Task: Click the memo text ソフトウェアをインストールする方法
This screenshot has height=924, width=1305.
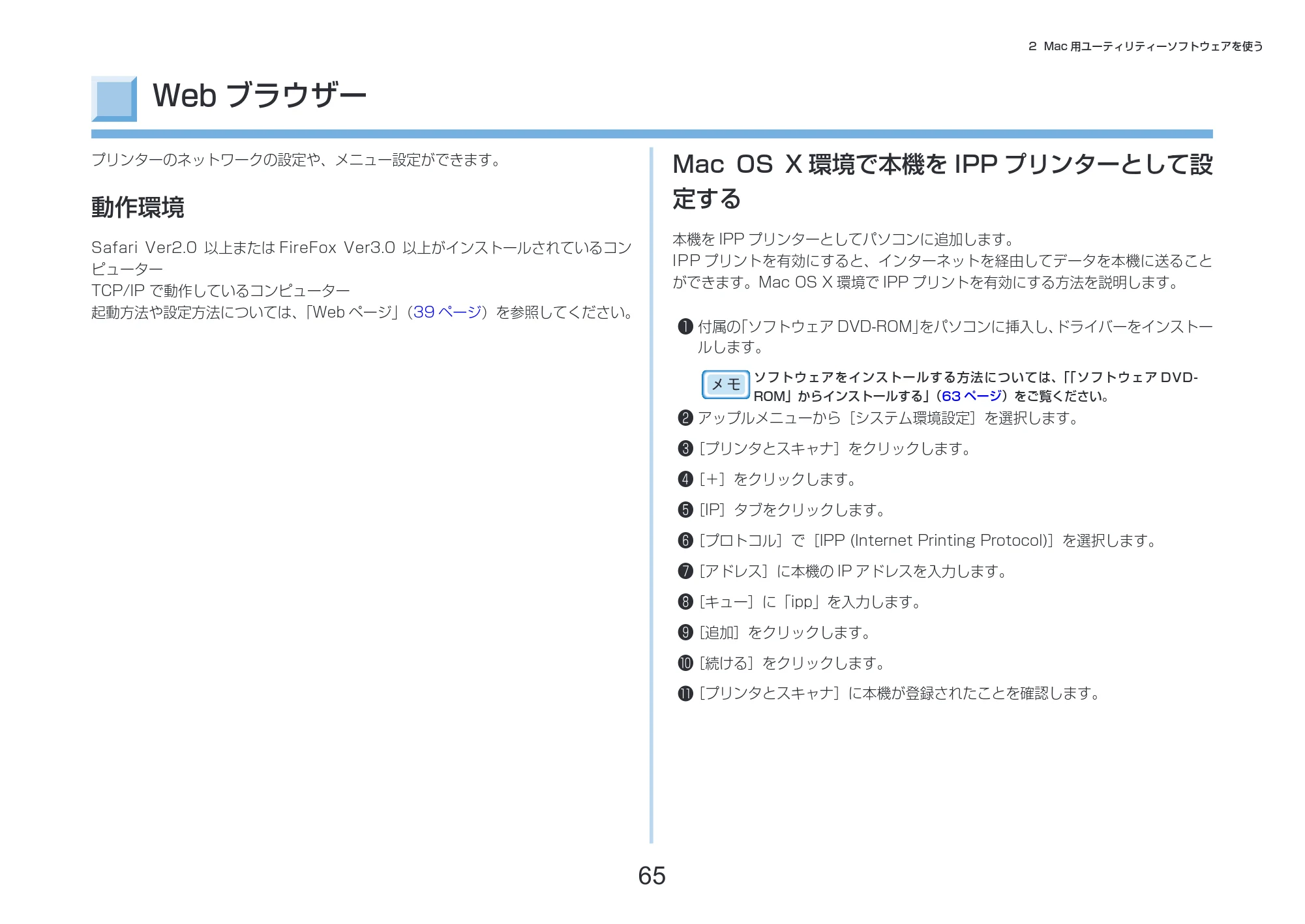Action: tap(976, 387)
